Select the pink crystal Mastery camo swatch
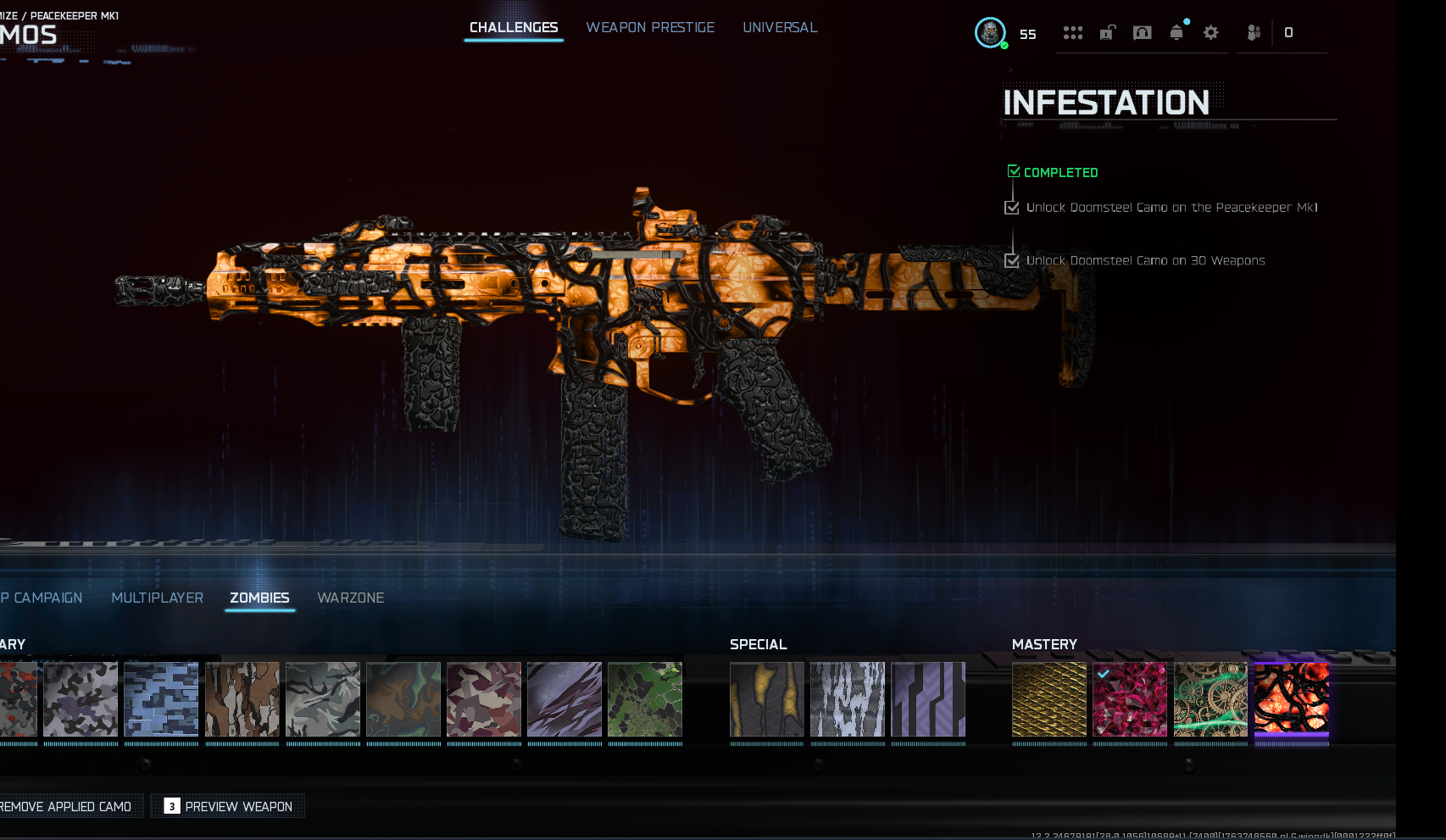1446x840 pixels. point(1130,699)
